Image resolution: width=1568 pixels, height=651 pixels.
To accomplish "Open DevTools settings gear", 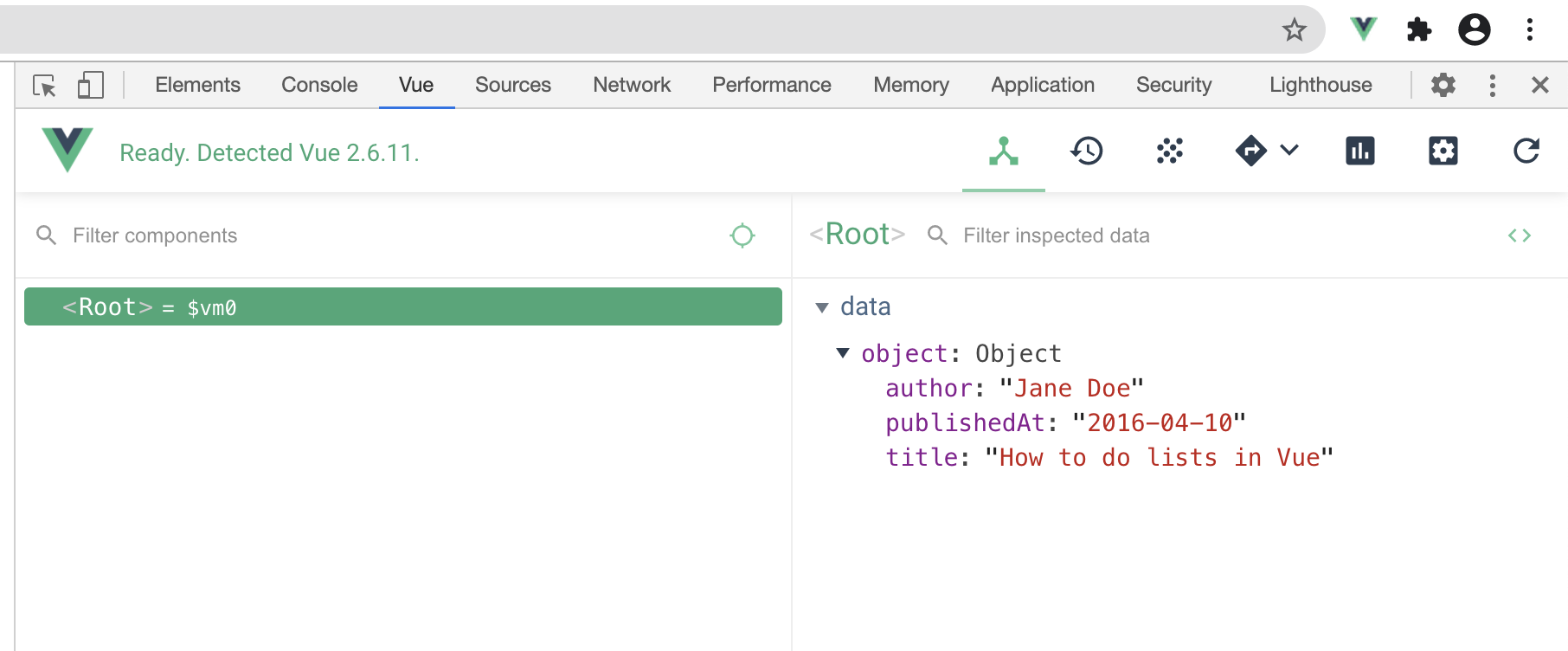I will (1443, 85).
